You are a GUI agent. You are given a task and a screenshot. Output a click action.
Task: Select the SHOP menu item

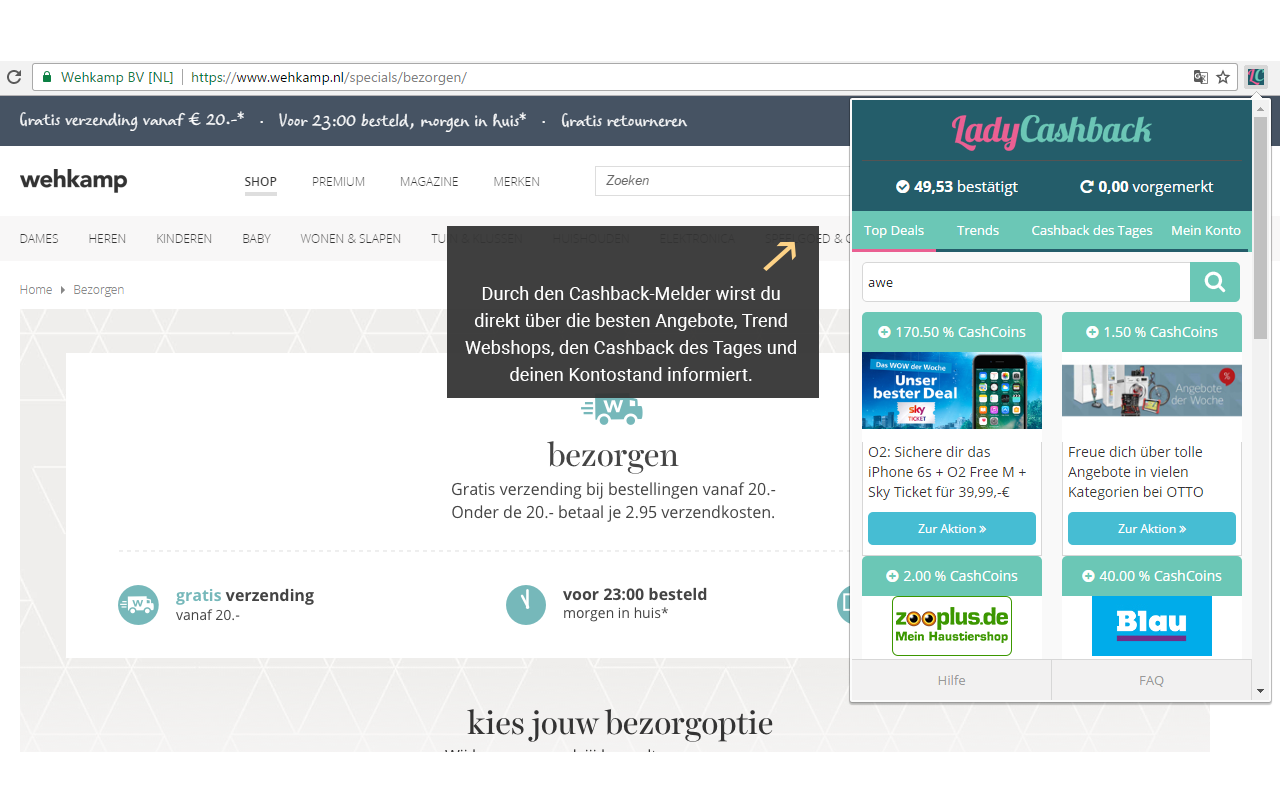(261, 182)
